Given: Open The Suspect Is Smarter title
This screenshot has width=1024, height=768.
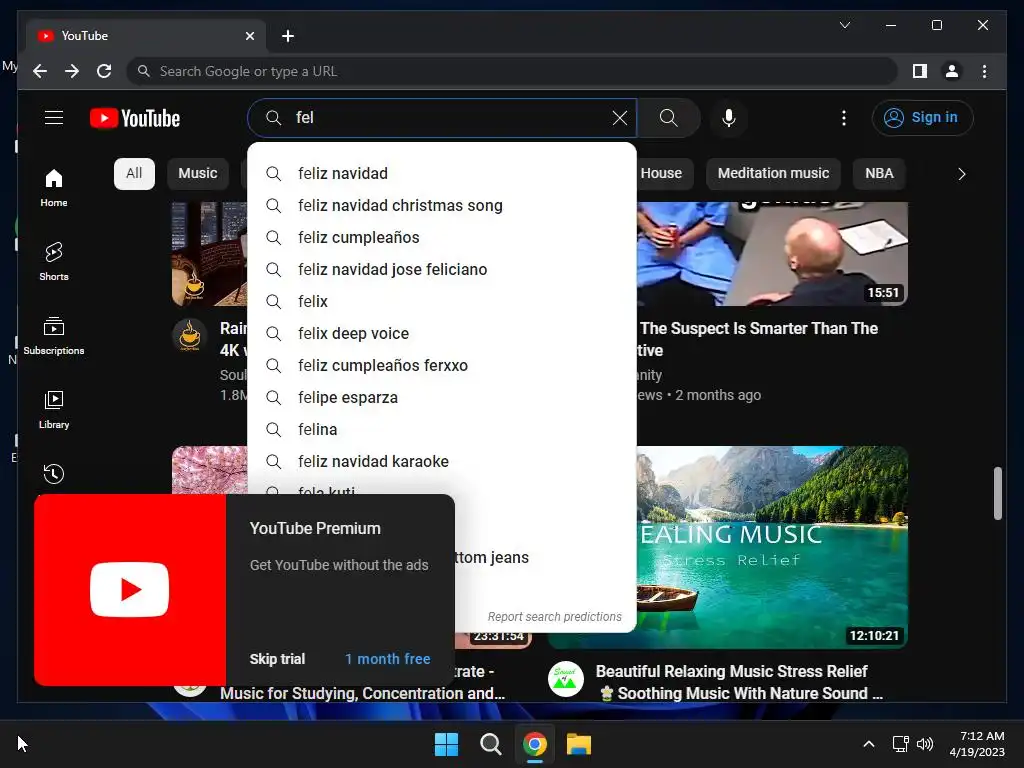Looking at the screenshot, I should click(759, 339).
